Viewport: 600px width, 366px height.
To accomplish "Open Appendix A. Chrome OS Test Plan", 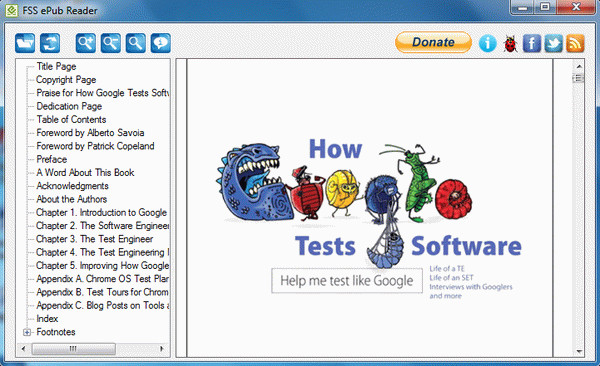I will tap(103, 279).
